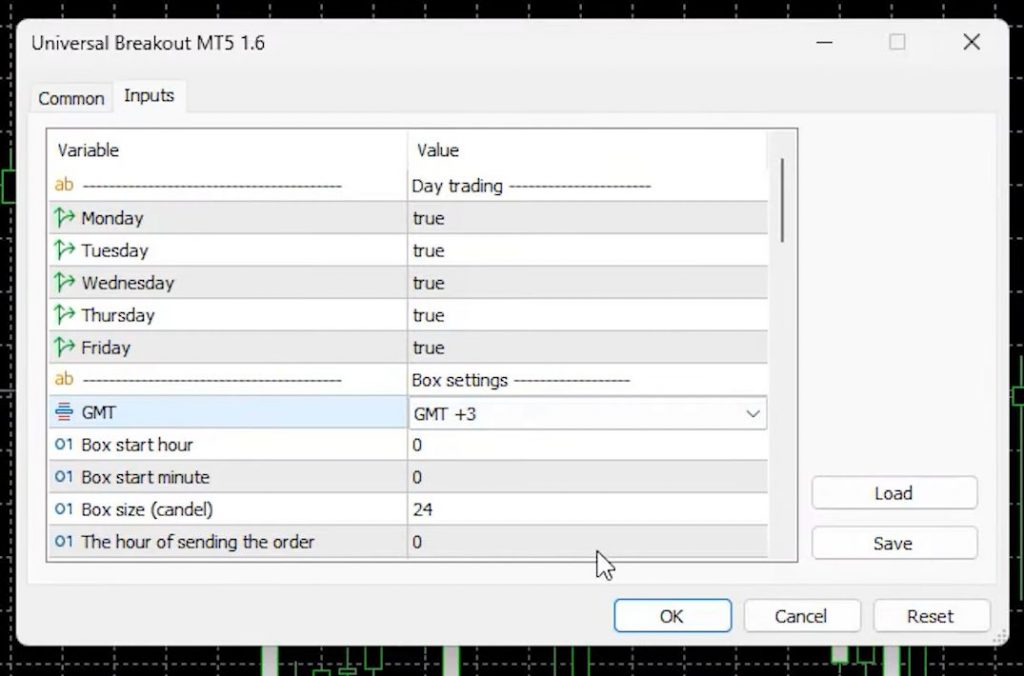The image size is (1024, 676).
Task: Click the boolean icon next to Monday
Action: [x=64, y=218]
